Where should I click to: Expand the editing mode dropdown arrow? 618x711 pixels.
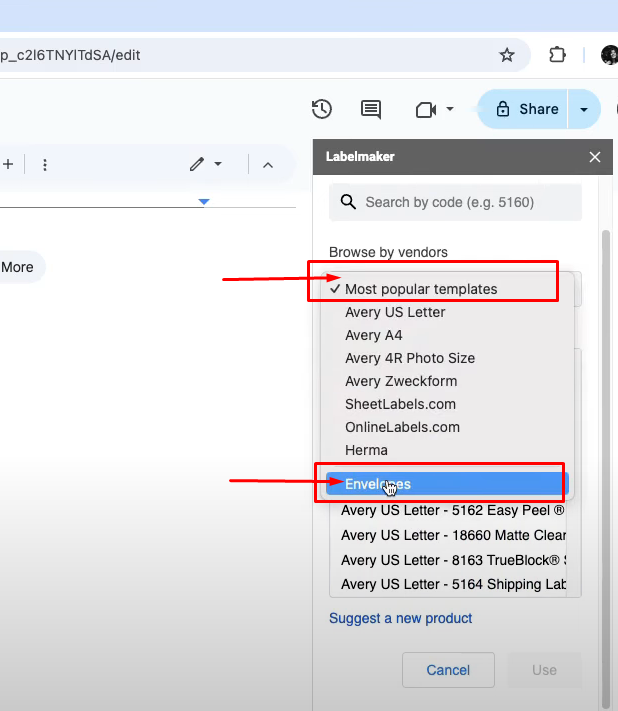(218, 164)
